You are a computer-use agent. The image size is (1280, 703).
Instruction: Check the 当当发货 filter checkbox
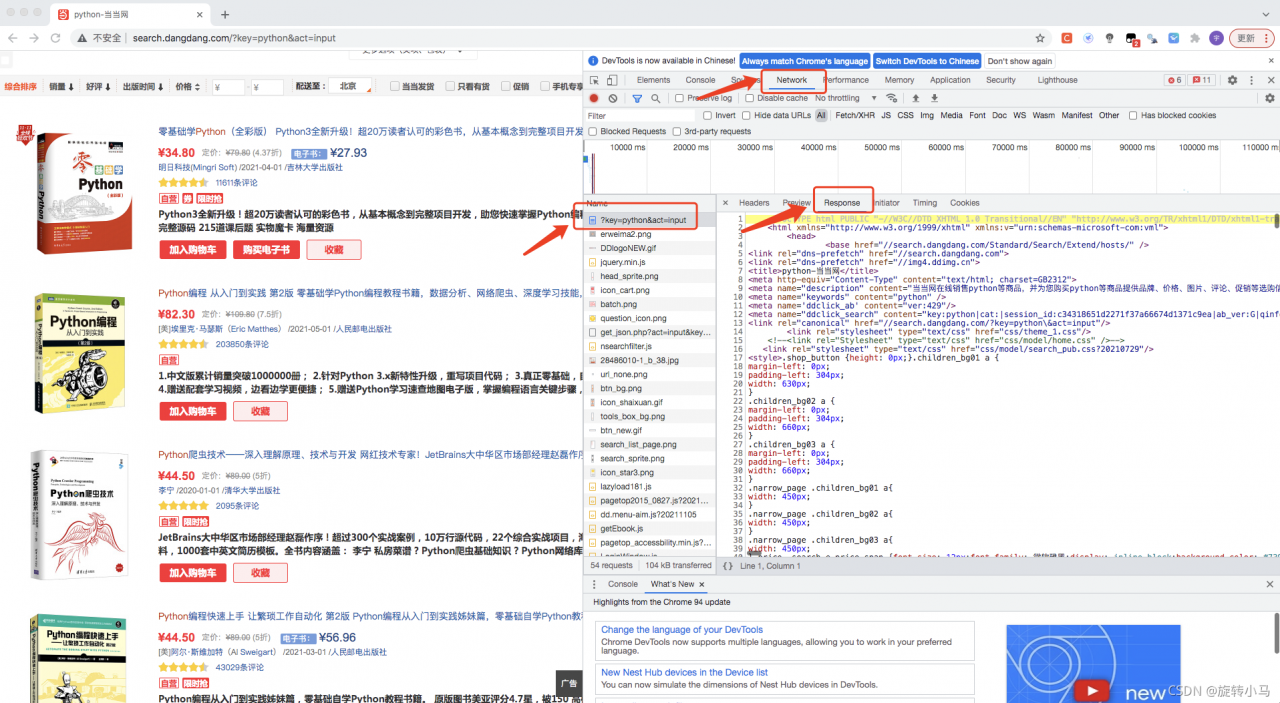(x=395, y=87)
